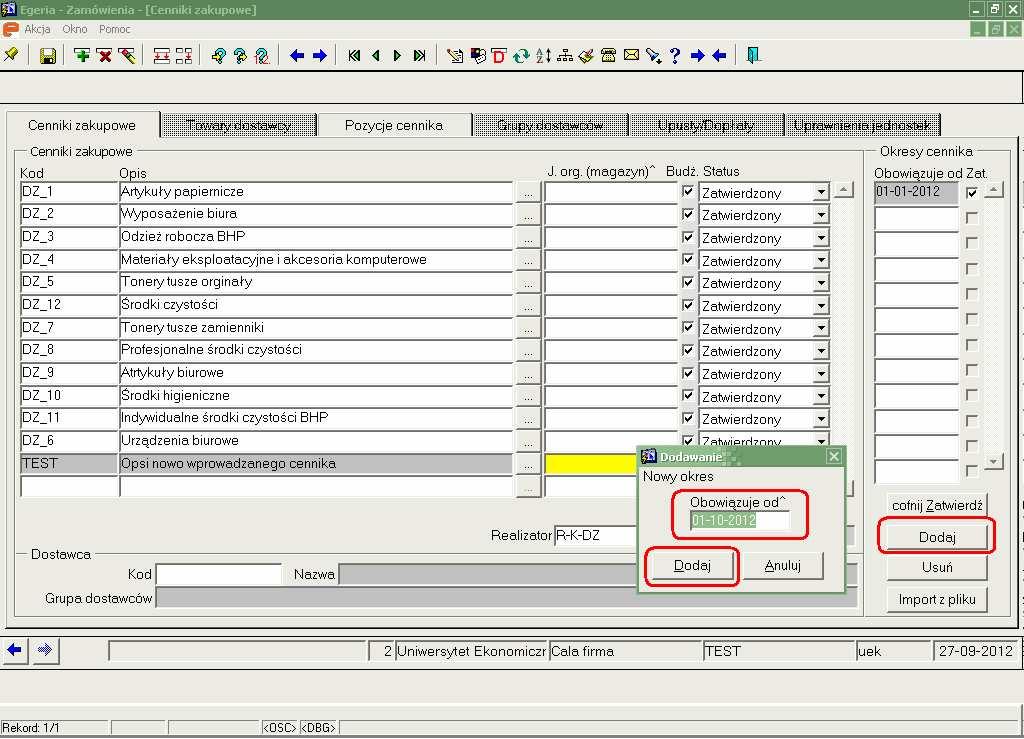Open Status dropdown for DZ_12 row
1024x739 pixels.
point(821,306)
